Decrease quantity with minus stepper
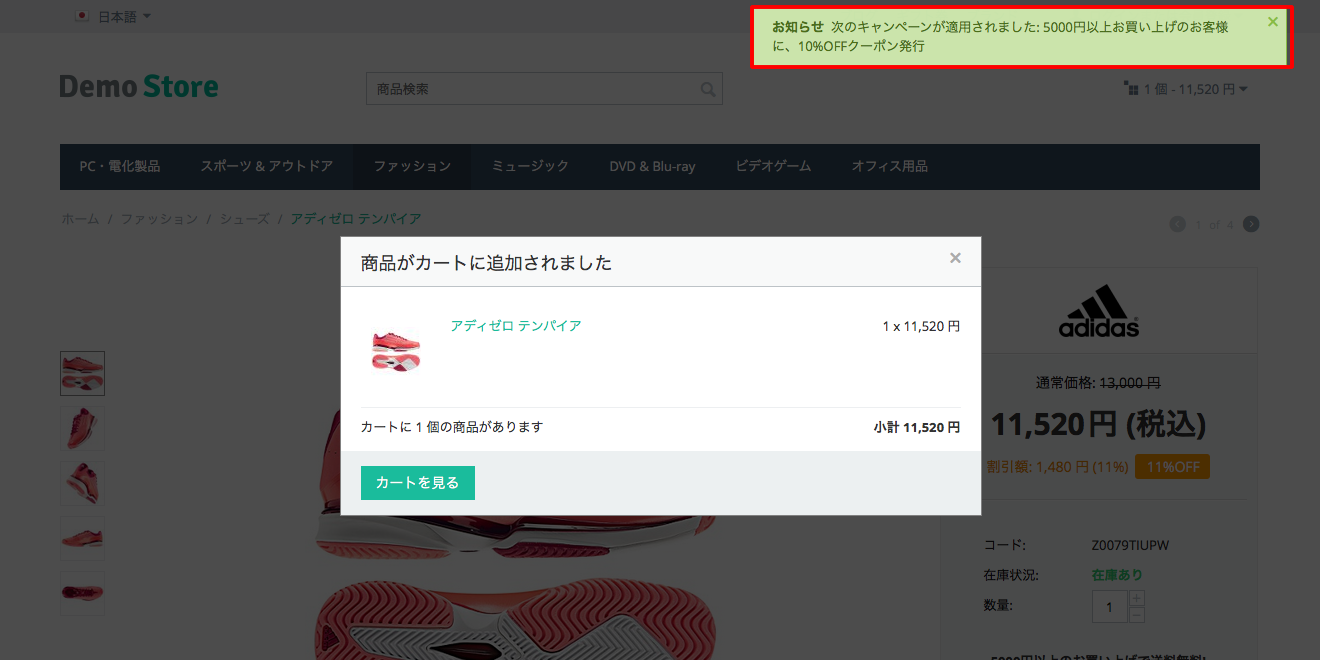 tap(1136, 614)
